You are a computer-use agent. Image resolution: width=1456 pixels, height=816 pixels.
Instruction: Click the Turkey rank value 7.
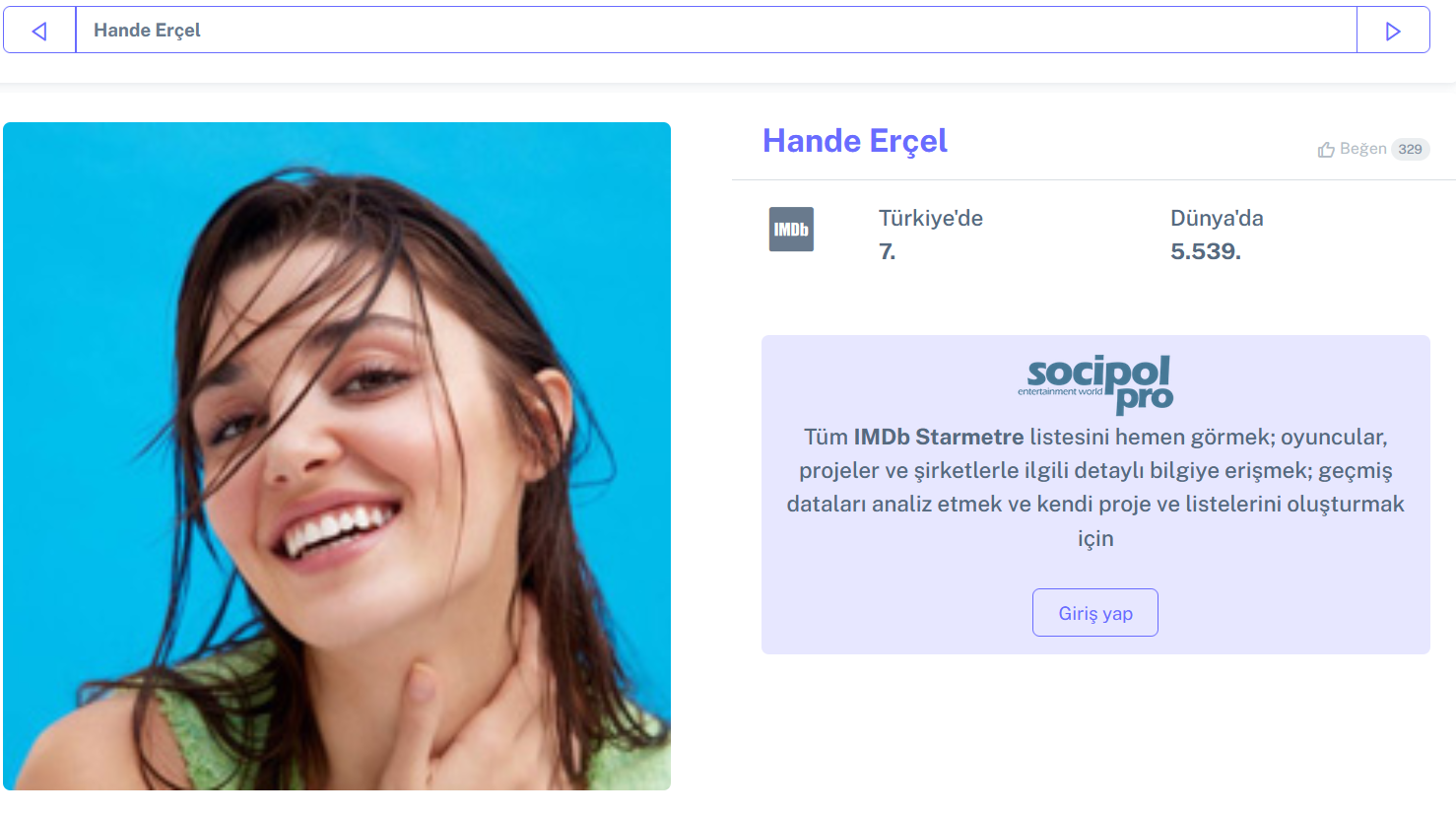(x=887, y=251)
